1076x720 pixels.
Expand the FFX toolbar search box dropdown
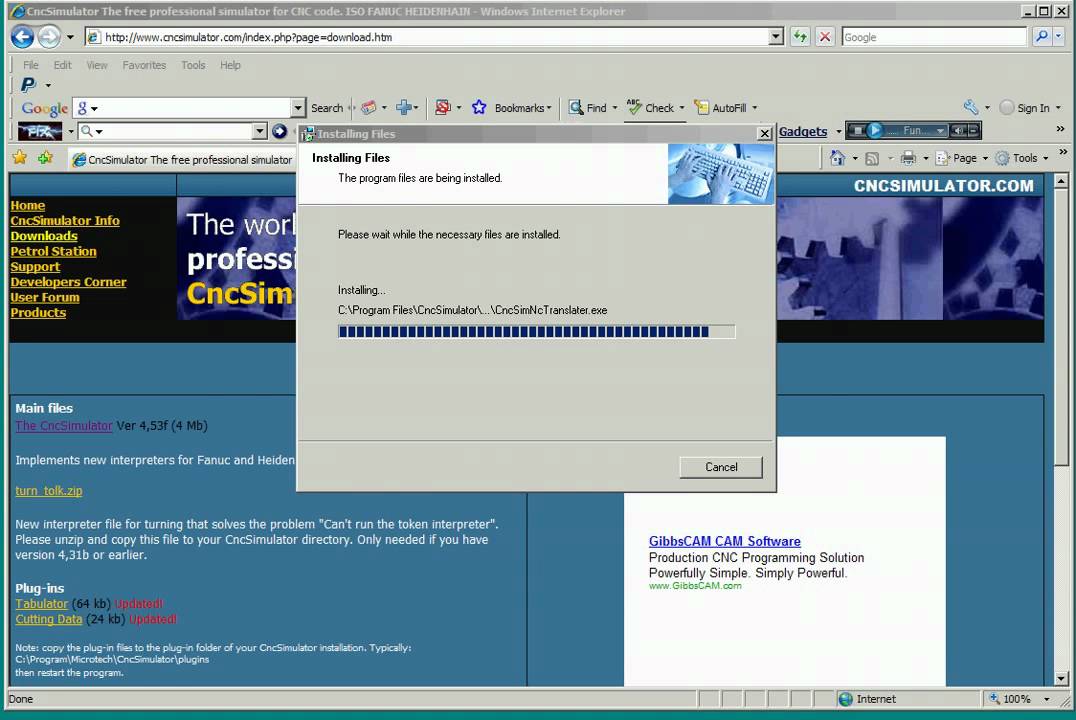click(259, 131)
